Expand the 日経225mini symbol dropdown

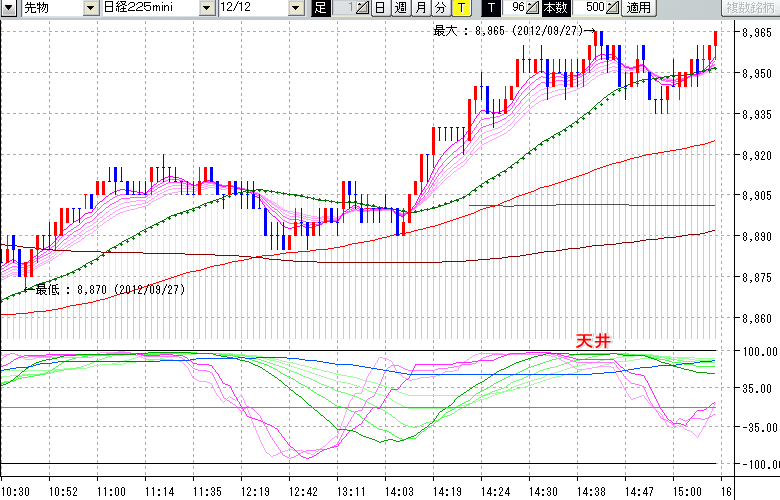[206, 8]
